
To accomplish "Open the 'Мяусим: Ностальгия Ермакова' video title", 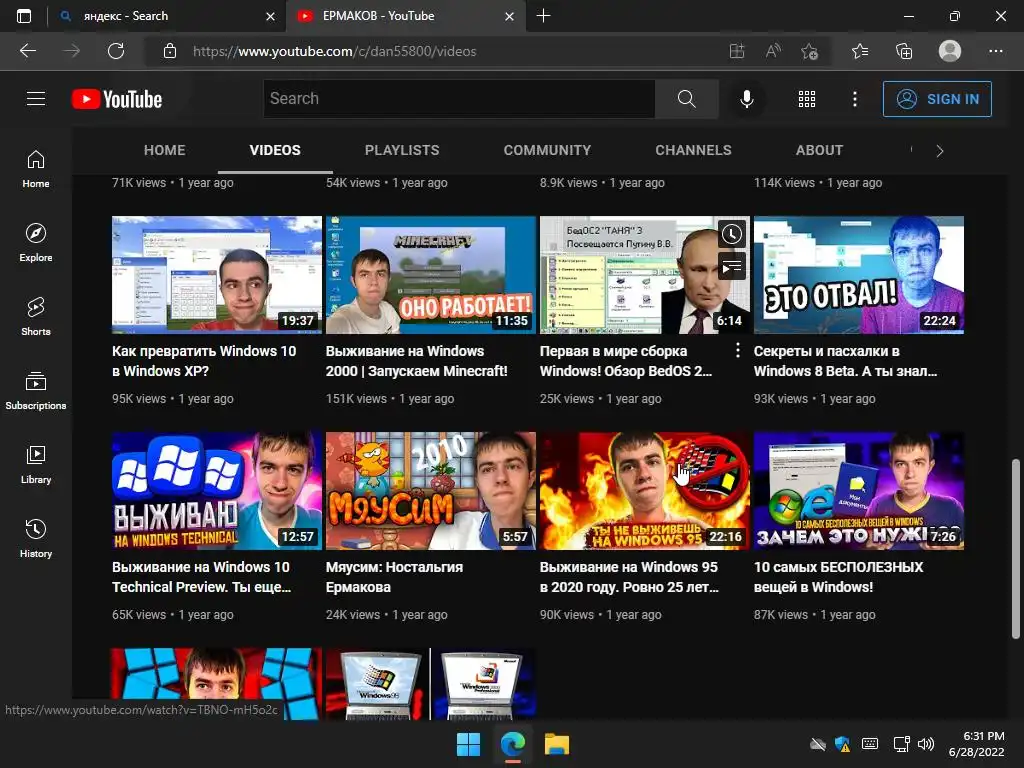I will [394, 577].
